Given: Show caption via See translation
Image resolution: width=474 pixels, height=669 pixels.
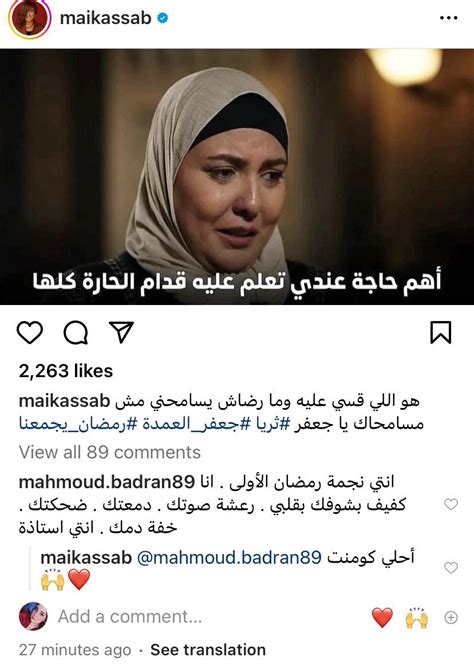Looking at the screenshot, I should [x=208, y=650].
